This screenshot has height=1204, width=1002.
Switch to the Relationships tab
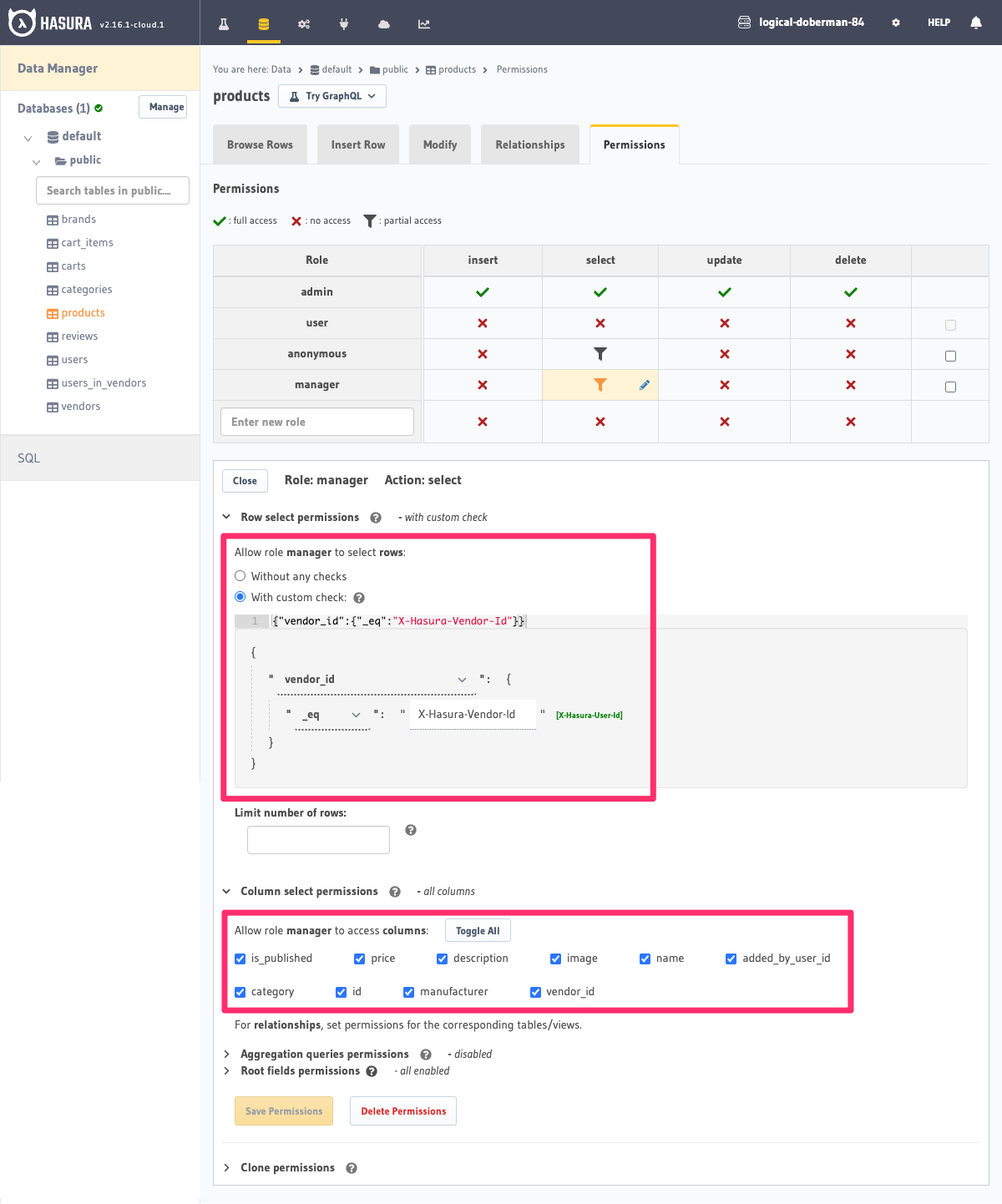point(529,144)
